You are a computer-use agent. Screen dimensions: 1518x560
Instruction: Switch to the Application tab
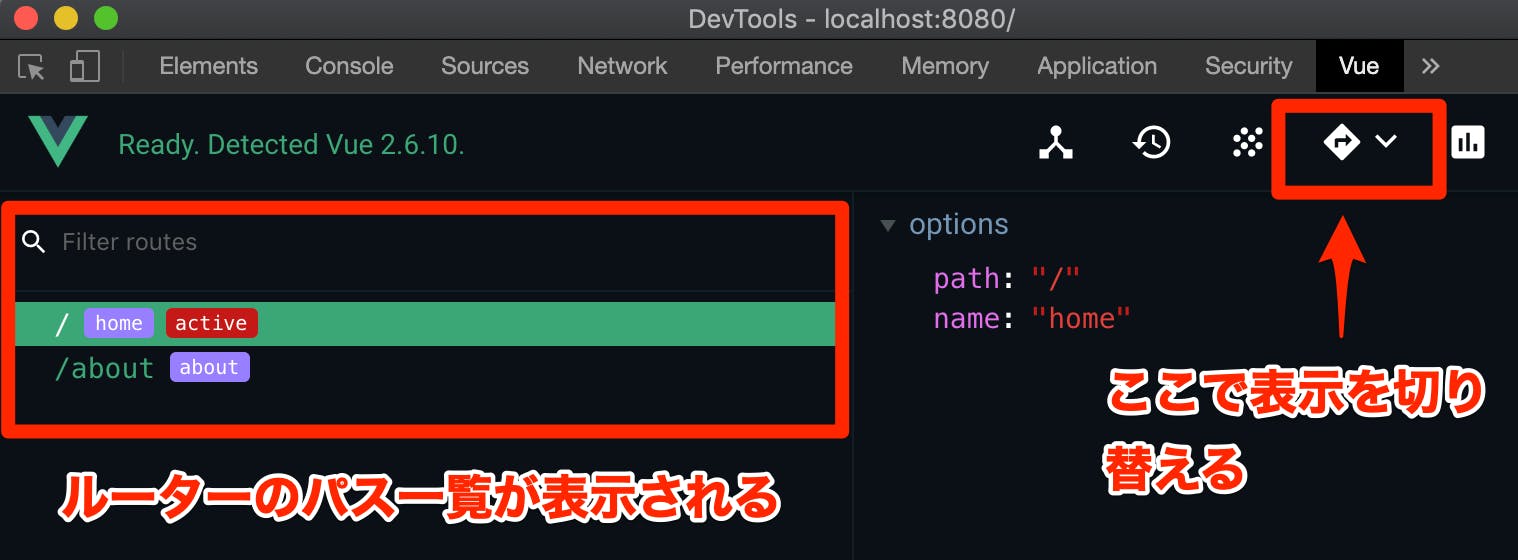[1097, 66]
